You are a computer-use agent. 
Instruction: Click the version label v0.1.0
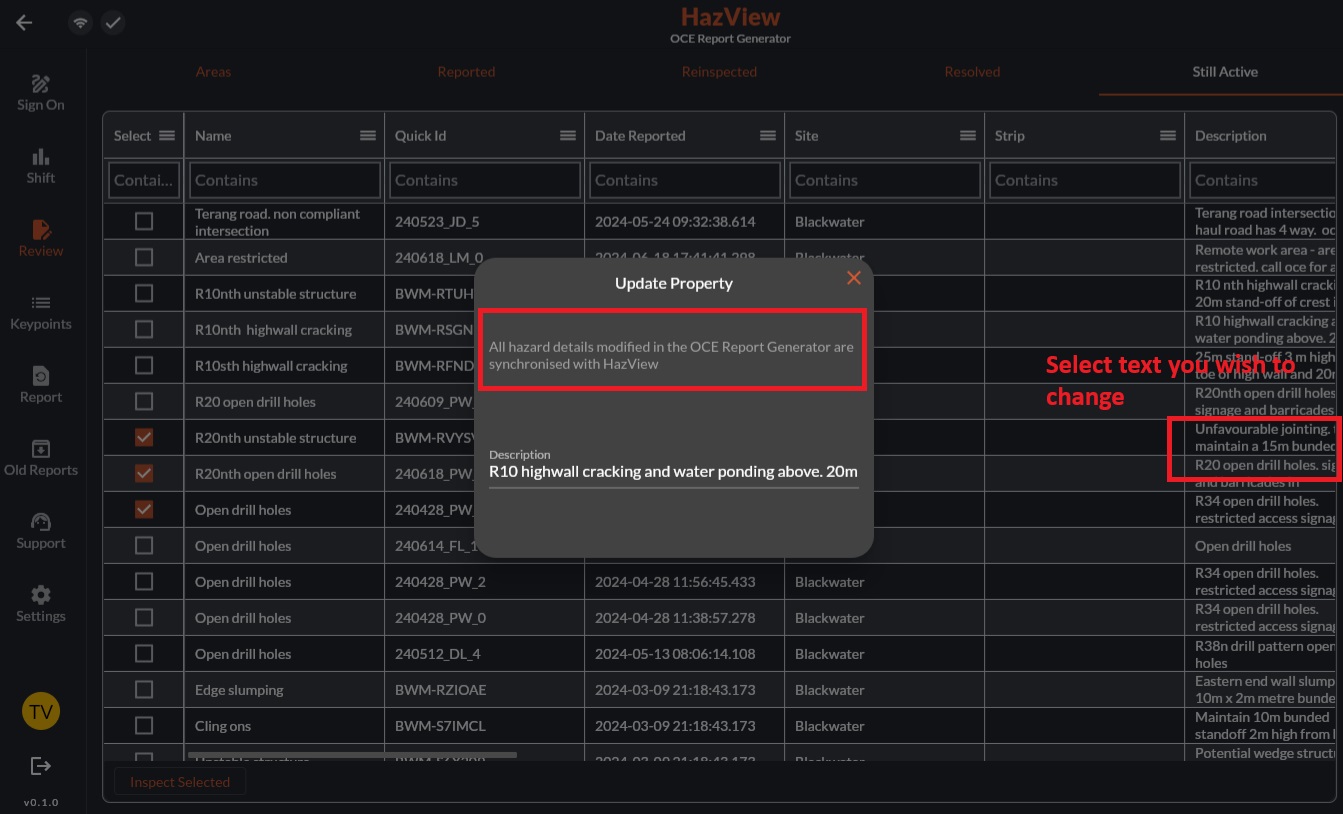pos(41,803)
